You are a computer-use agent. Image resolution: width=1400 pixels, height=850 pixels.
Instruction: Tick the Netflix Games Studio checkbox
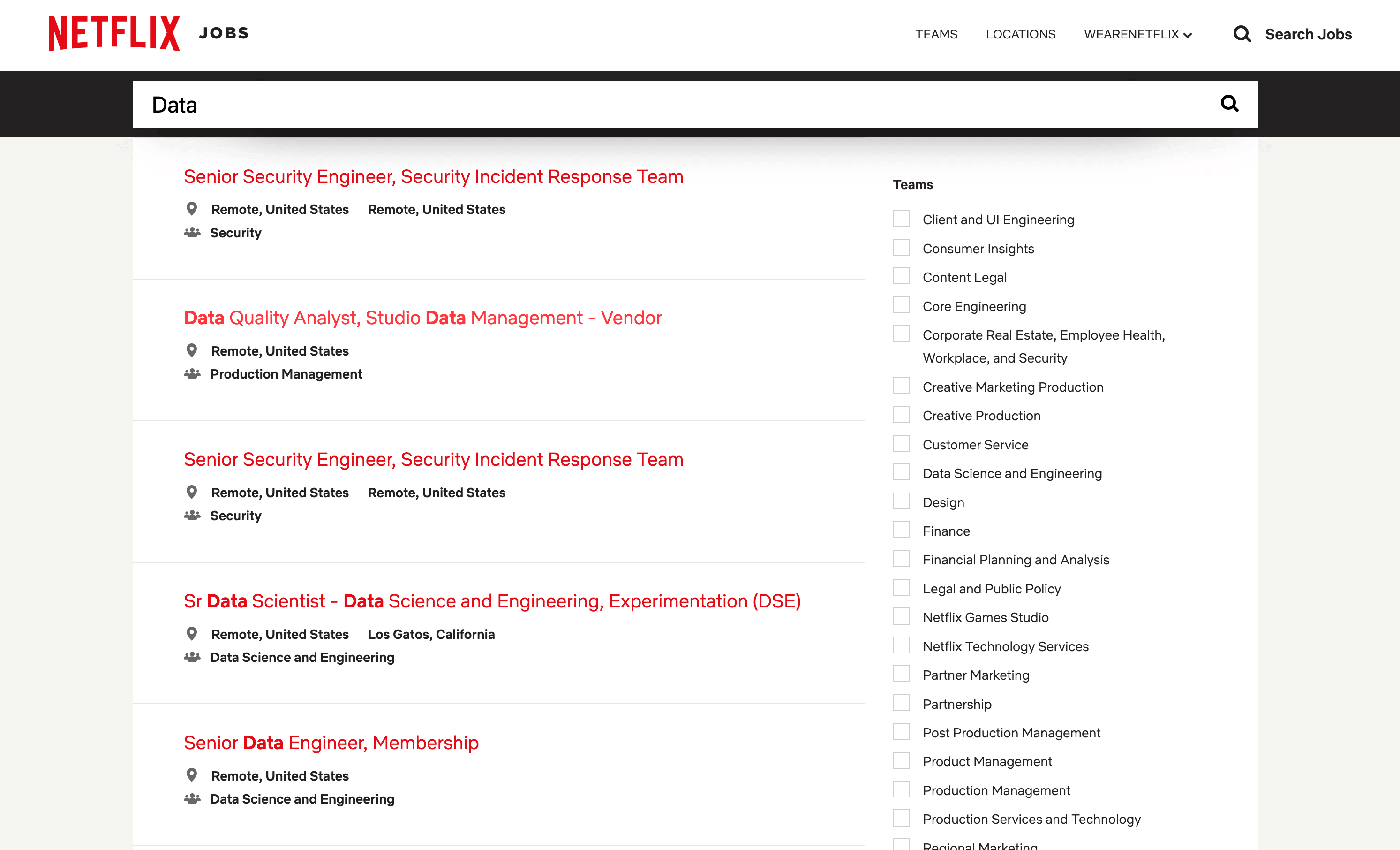click(x=901, y=616)
